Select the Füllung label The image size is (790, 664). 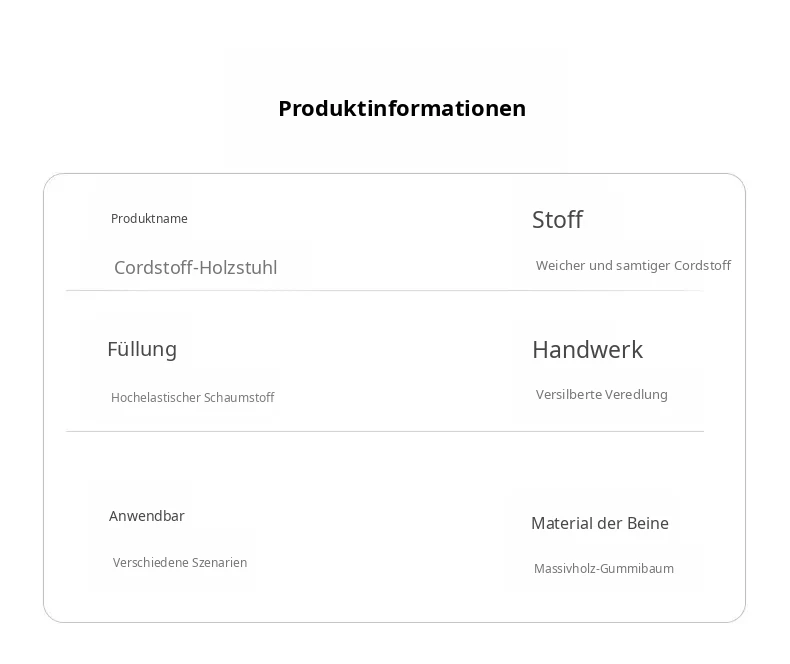click(x=142, y=349)
